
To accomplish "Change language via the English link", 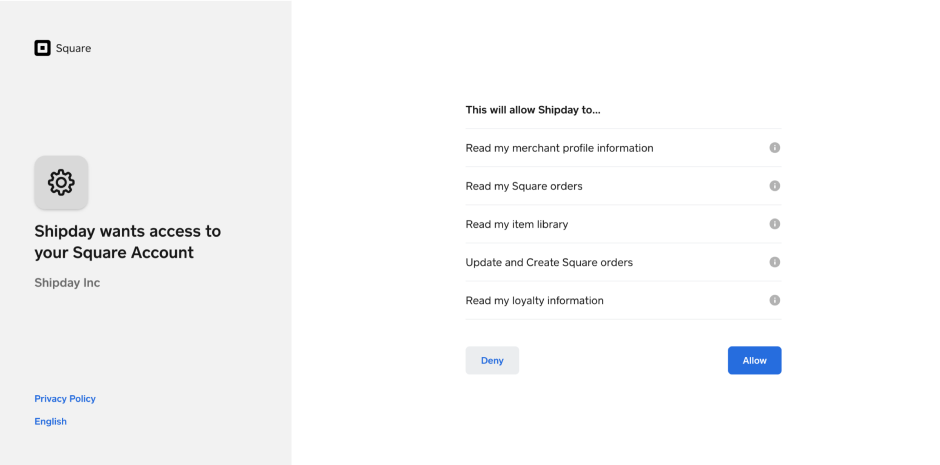I will tap(50, 421).
